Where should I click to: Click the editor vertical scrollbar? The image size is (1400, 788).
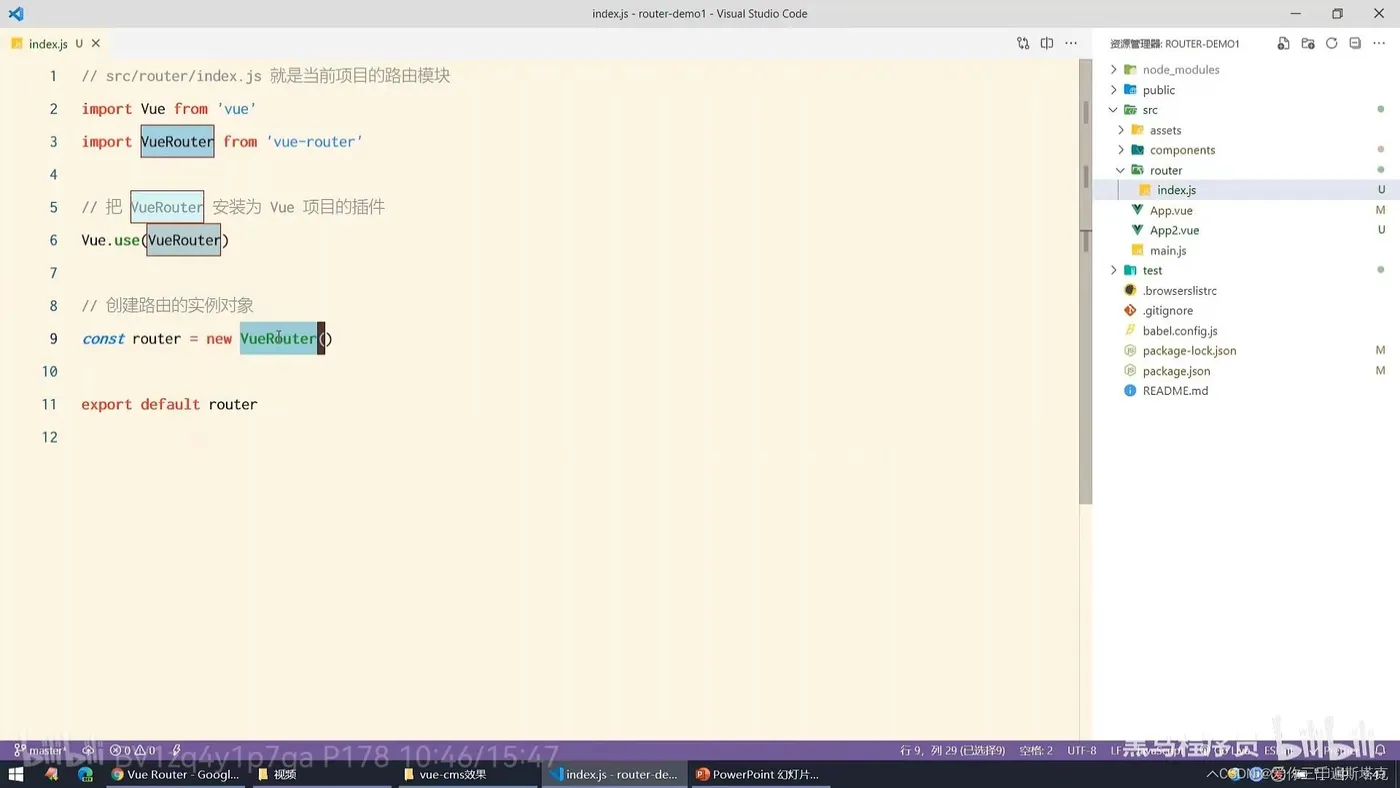(x=1085, y=280)
